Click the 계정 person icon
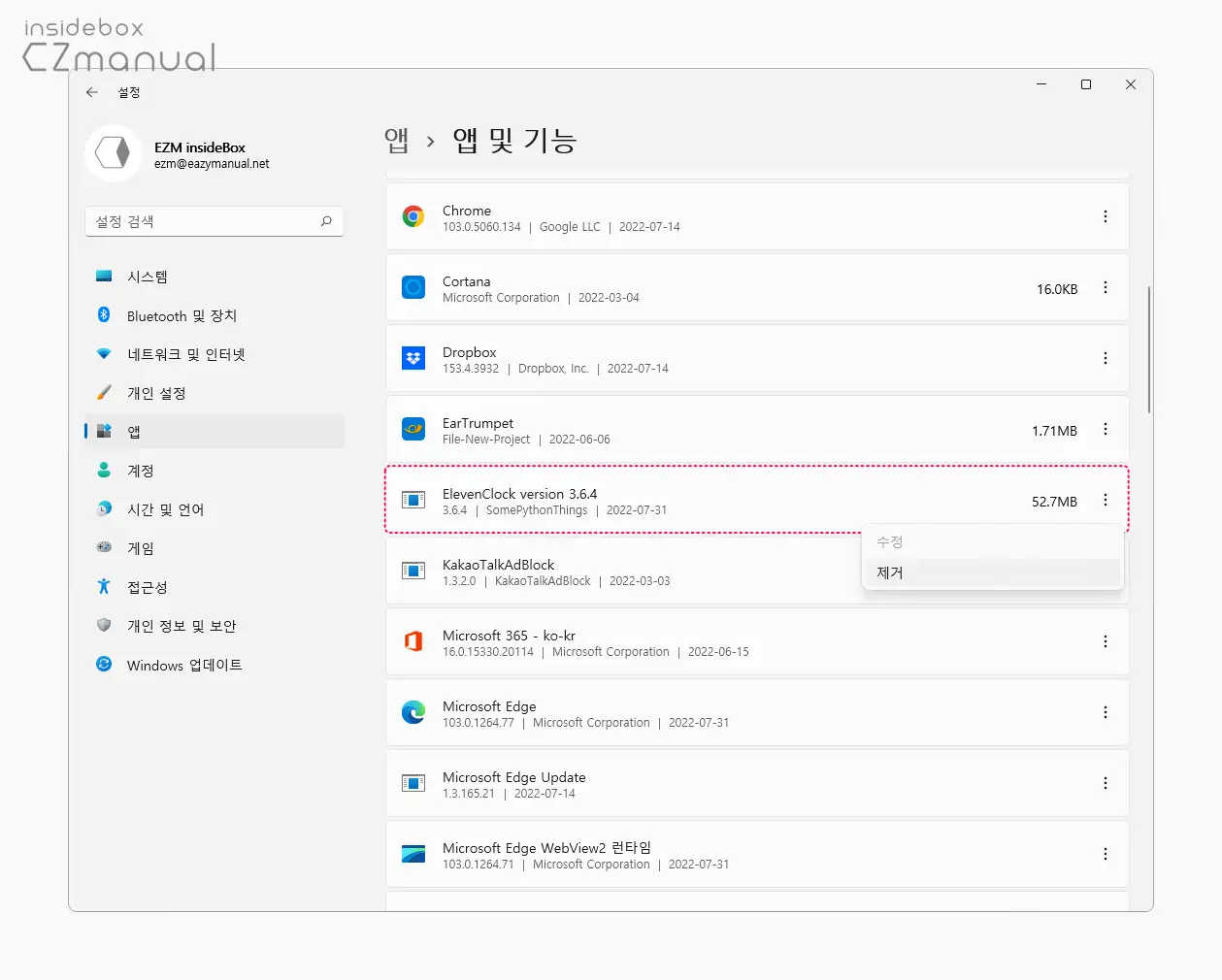 tap(104, 470)
